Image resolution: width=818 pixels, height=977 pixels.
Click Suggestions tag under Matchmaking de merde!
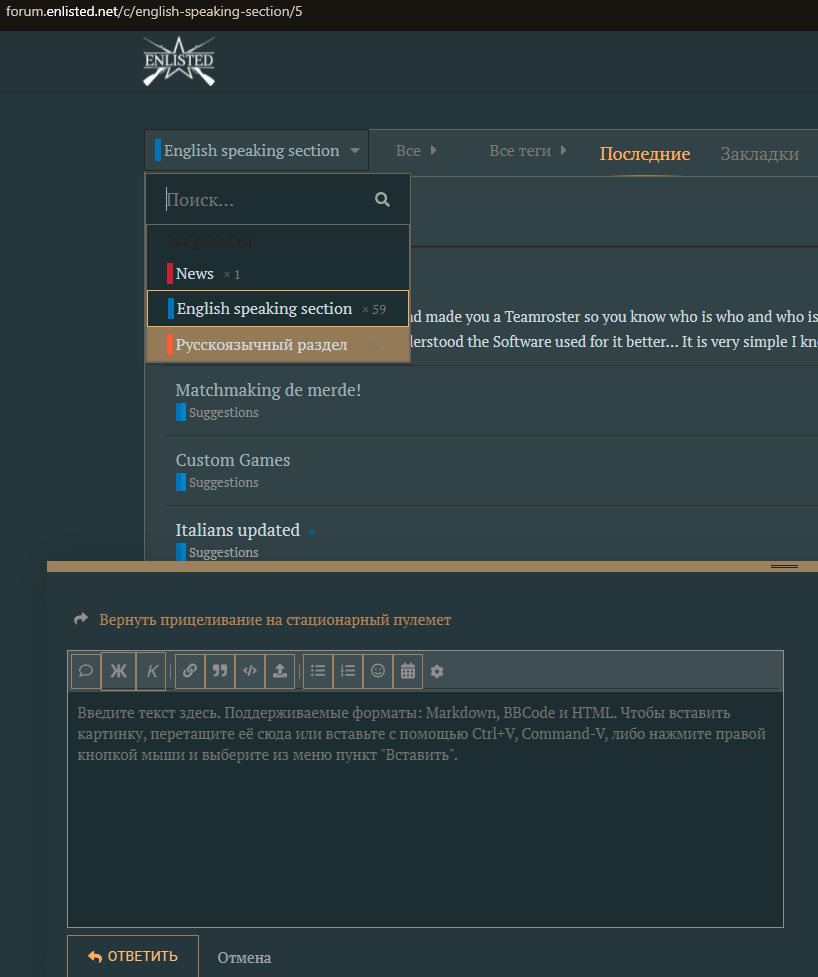pos(217,412)
